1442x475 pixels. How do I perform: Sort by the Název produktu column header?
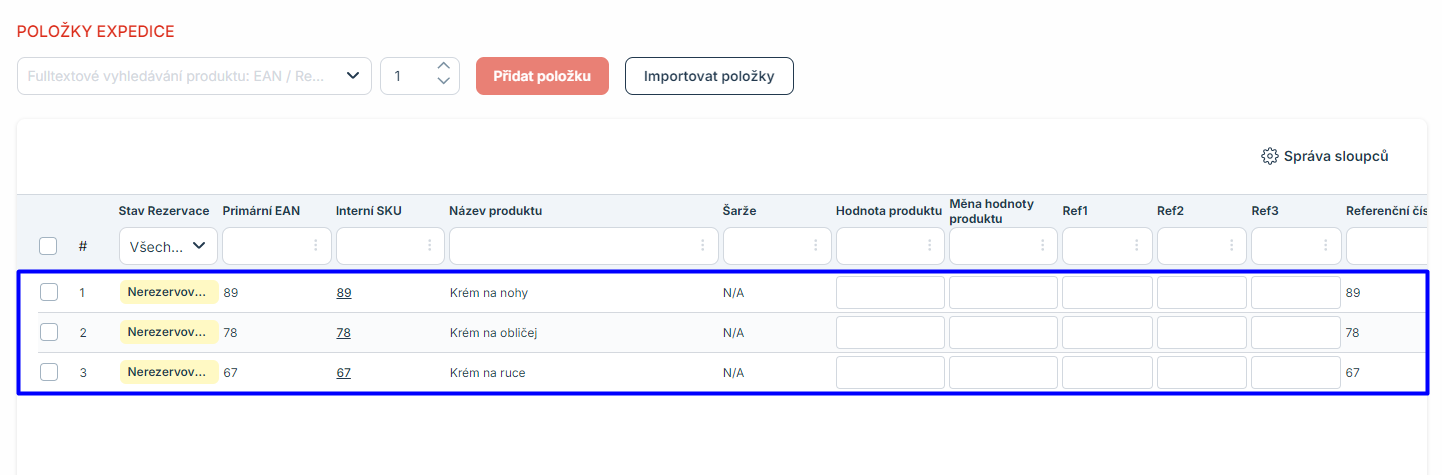pos(496,211)
